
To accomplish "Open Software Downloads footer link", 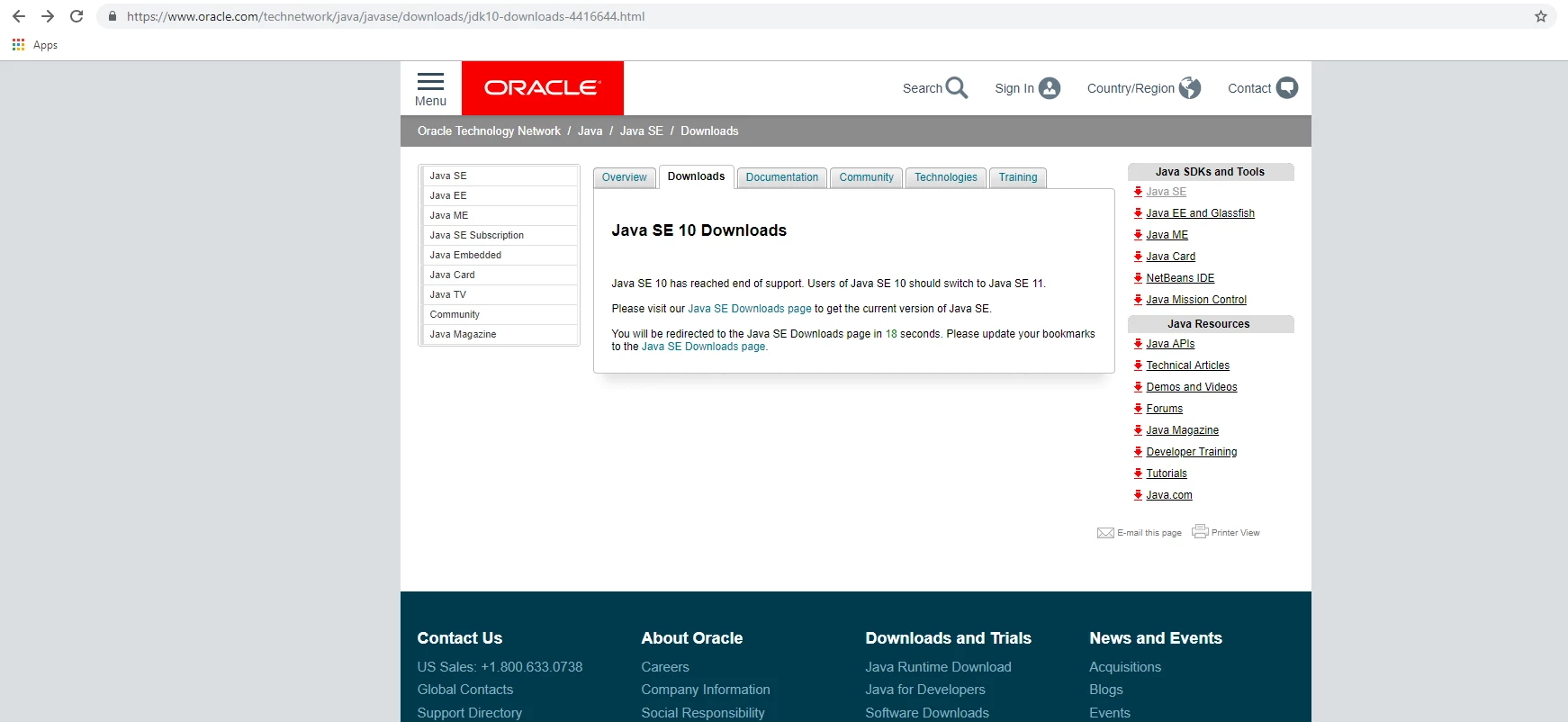I will tap(927, 713).
